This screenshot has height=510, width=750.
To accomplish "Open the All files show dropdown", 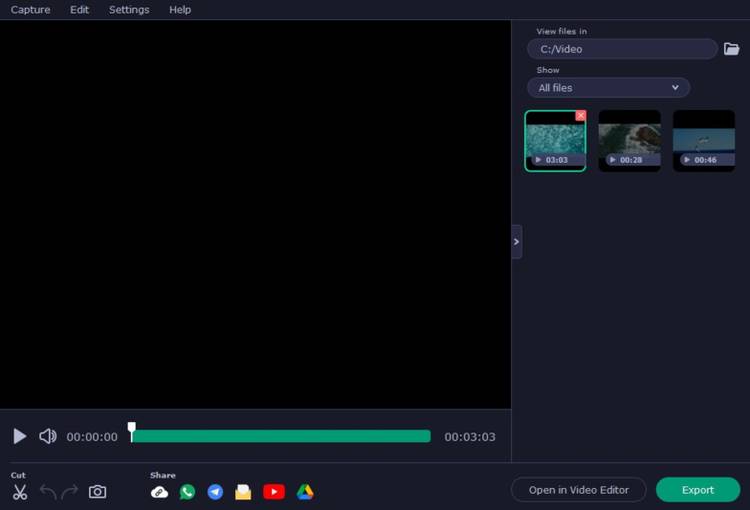I will click(608, 88).
